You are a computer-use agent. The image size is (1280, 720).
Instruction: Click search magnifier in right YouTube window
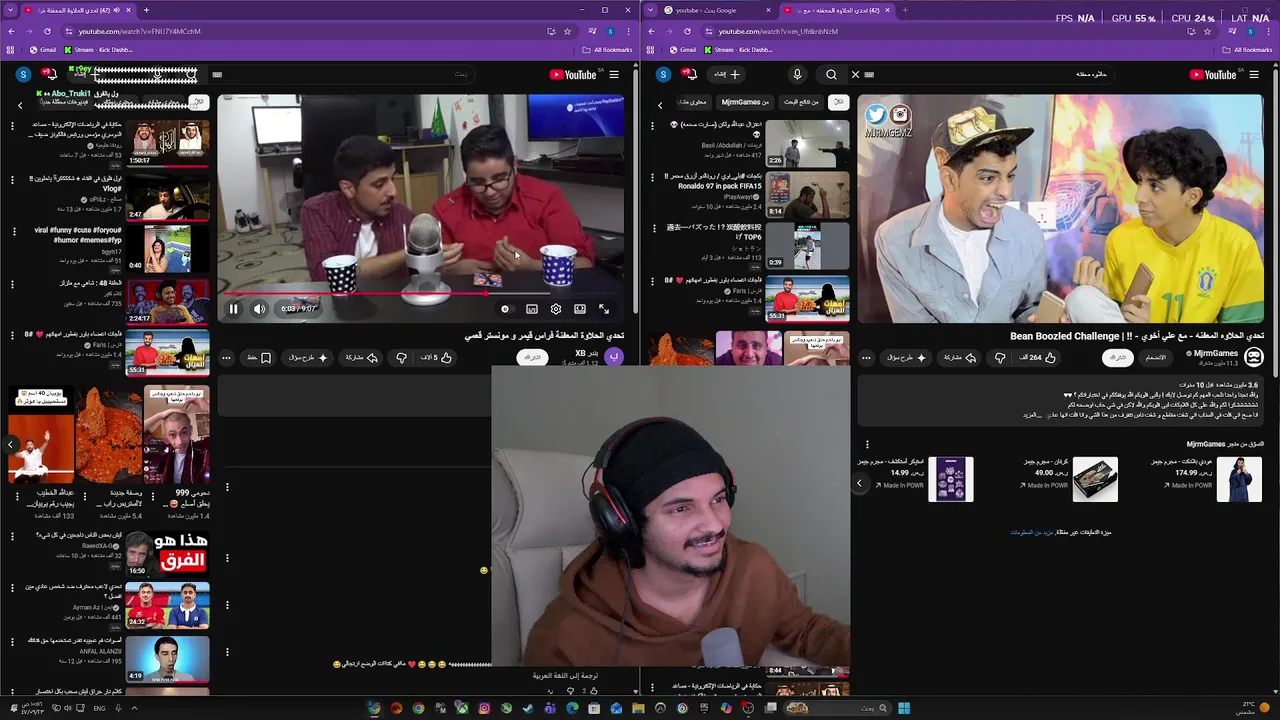click(x=831, y=74)
